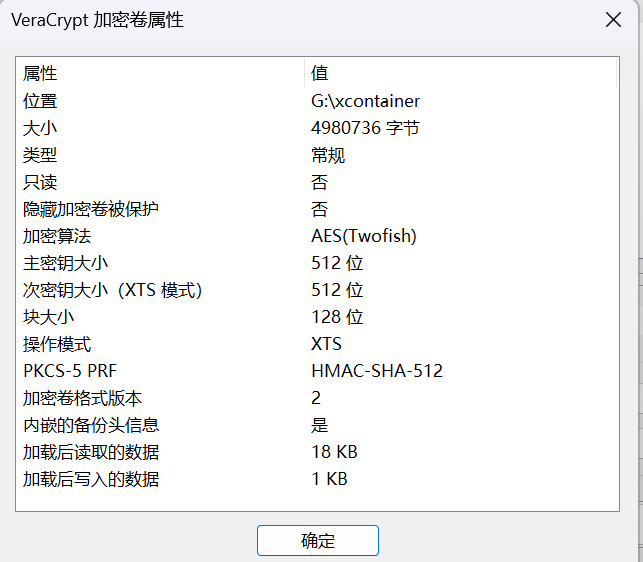Select the 加密算法 property row
The height and width of the screenshot is (562, 643).
(57, 236)
